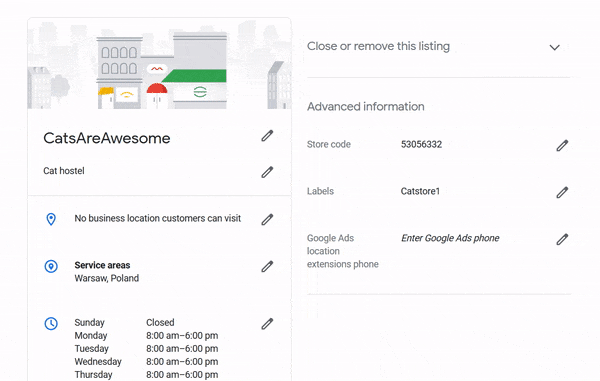Click the Store code label
This screenshot has height=381, width=600.
coord(329,144)
